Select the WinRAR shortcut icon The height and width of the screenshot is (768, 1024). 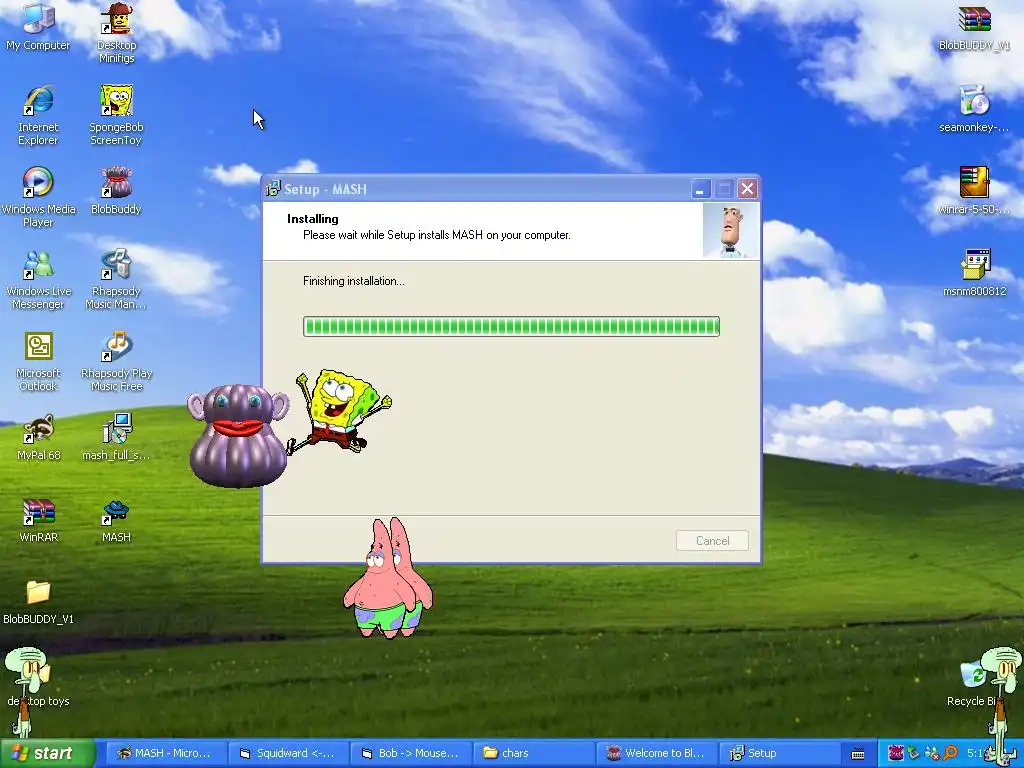coord(38,519)
